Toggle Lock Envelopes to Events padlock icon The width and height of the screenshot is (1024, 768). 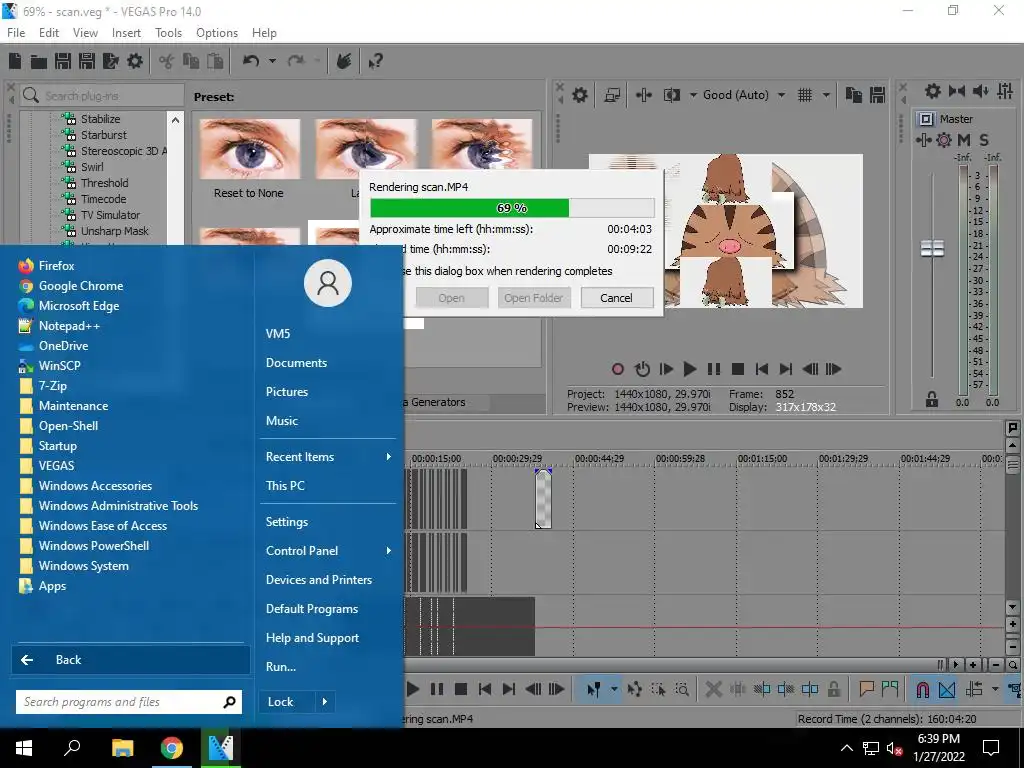(x=834, y=689)
